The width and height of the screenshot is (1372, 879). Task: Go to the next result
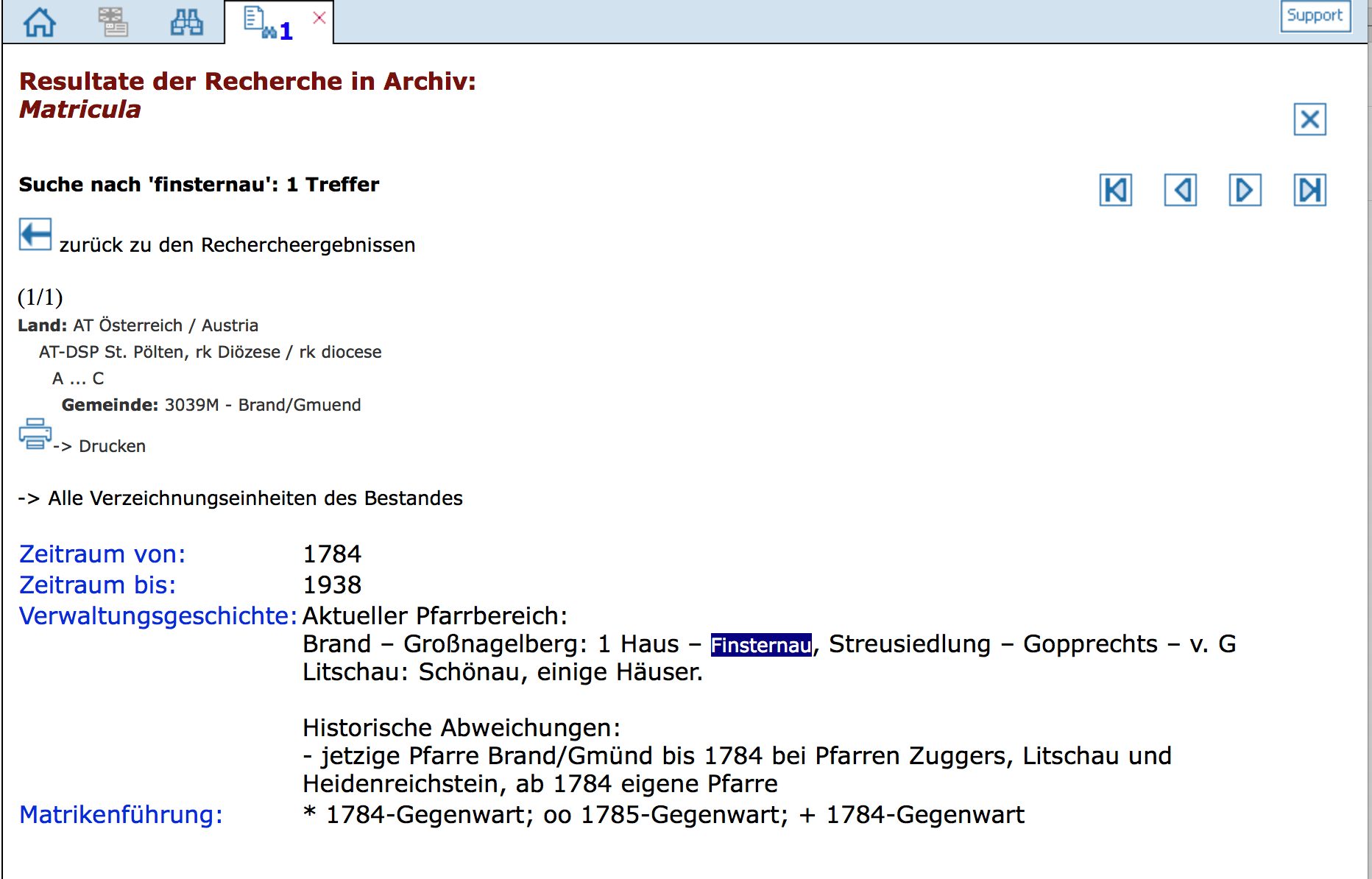[1245, 191]
